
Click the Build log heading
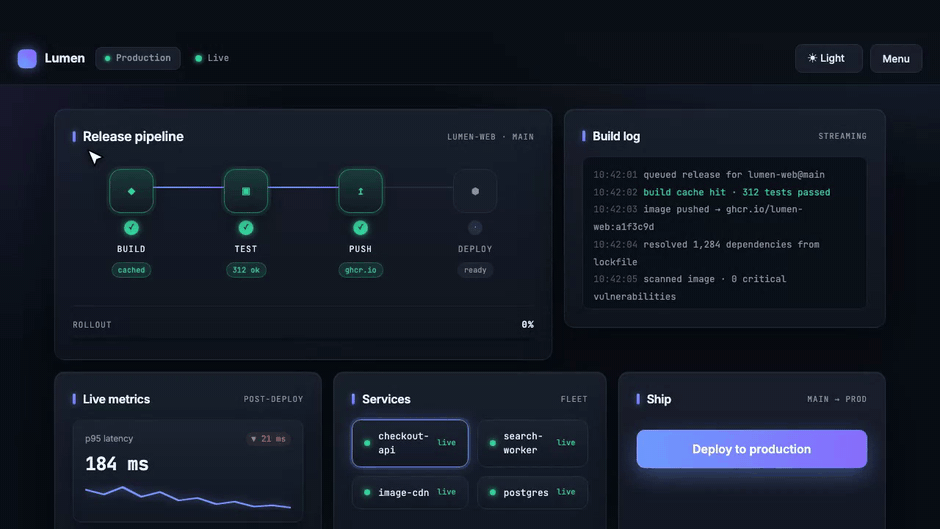(x=616, y=137)
